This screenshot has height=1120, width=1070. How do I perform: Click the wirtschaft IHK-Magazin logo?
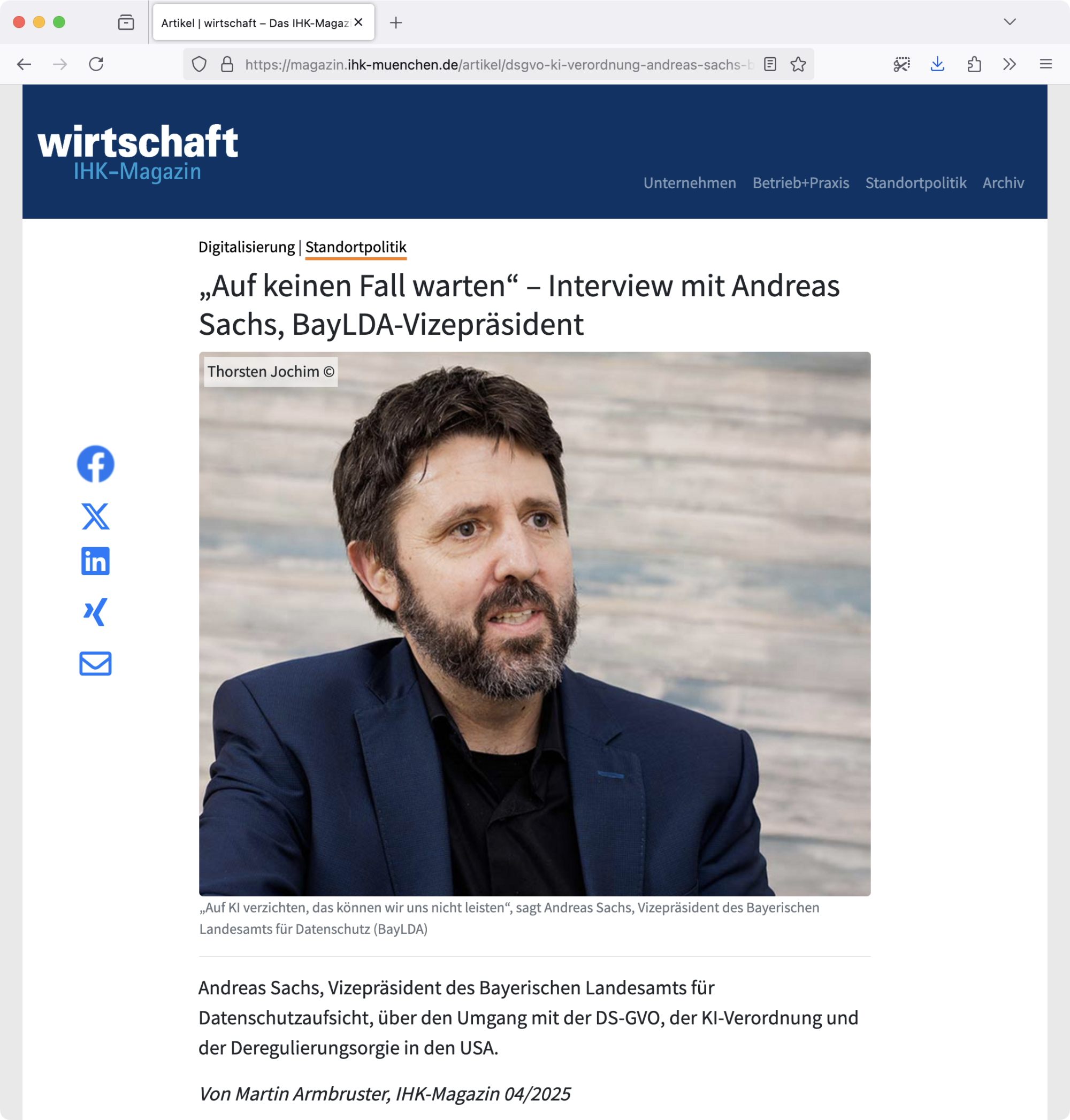click(137, 152)
